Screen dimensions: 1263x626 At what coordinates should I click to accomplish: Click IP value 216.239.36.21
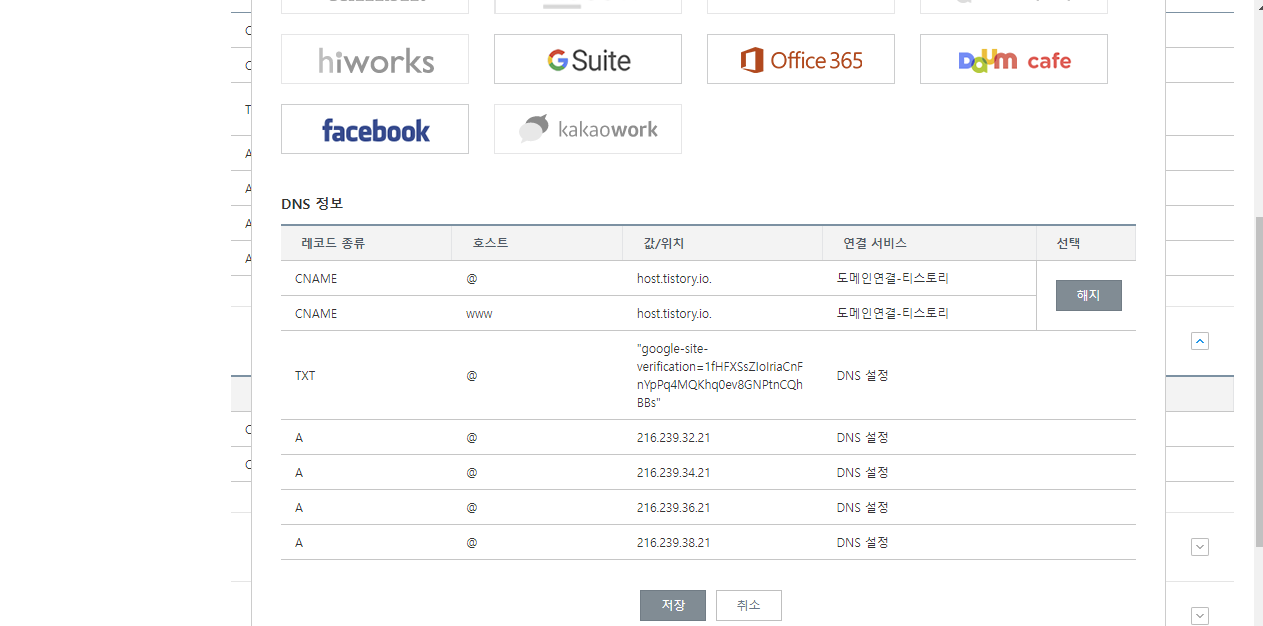pyautogui.click(x=673, y=507)
